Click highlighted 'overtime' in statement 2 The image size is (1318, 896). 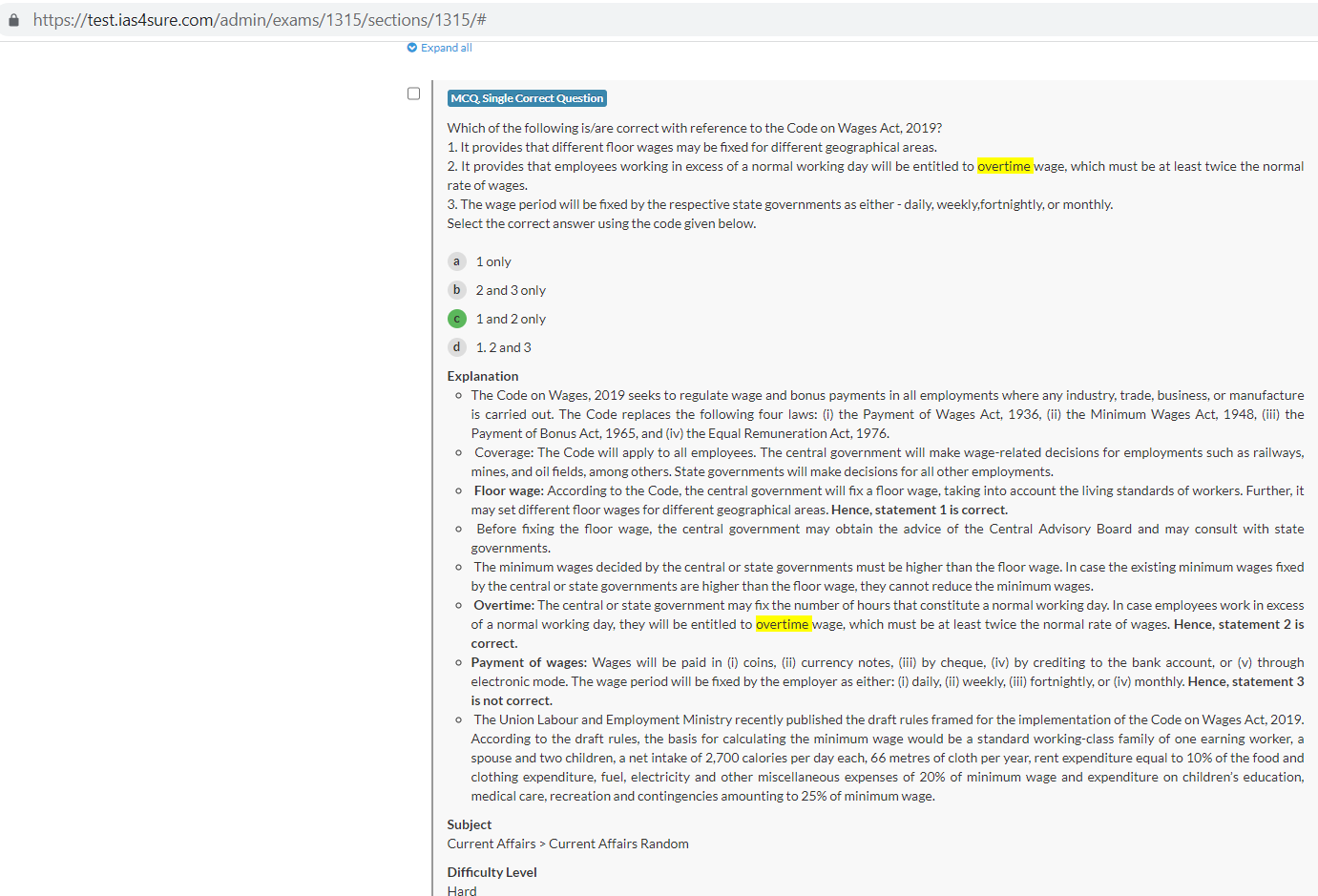[1004, 166]
